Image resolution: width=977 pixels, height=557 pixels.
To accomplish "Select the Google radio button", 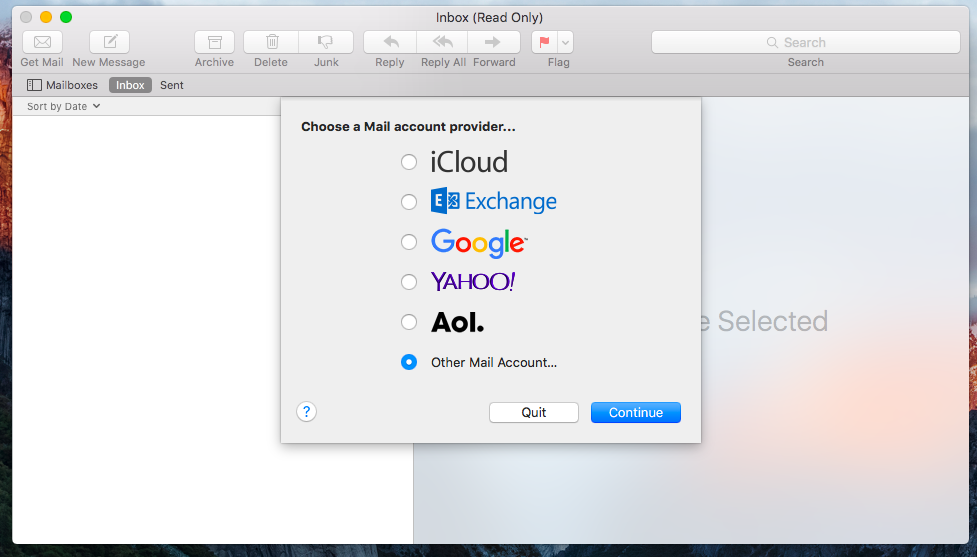I will [x=409, y=242].
